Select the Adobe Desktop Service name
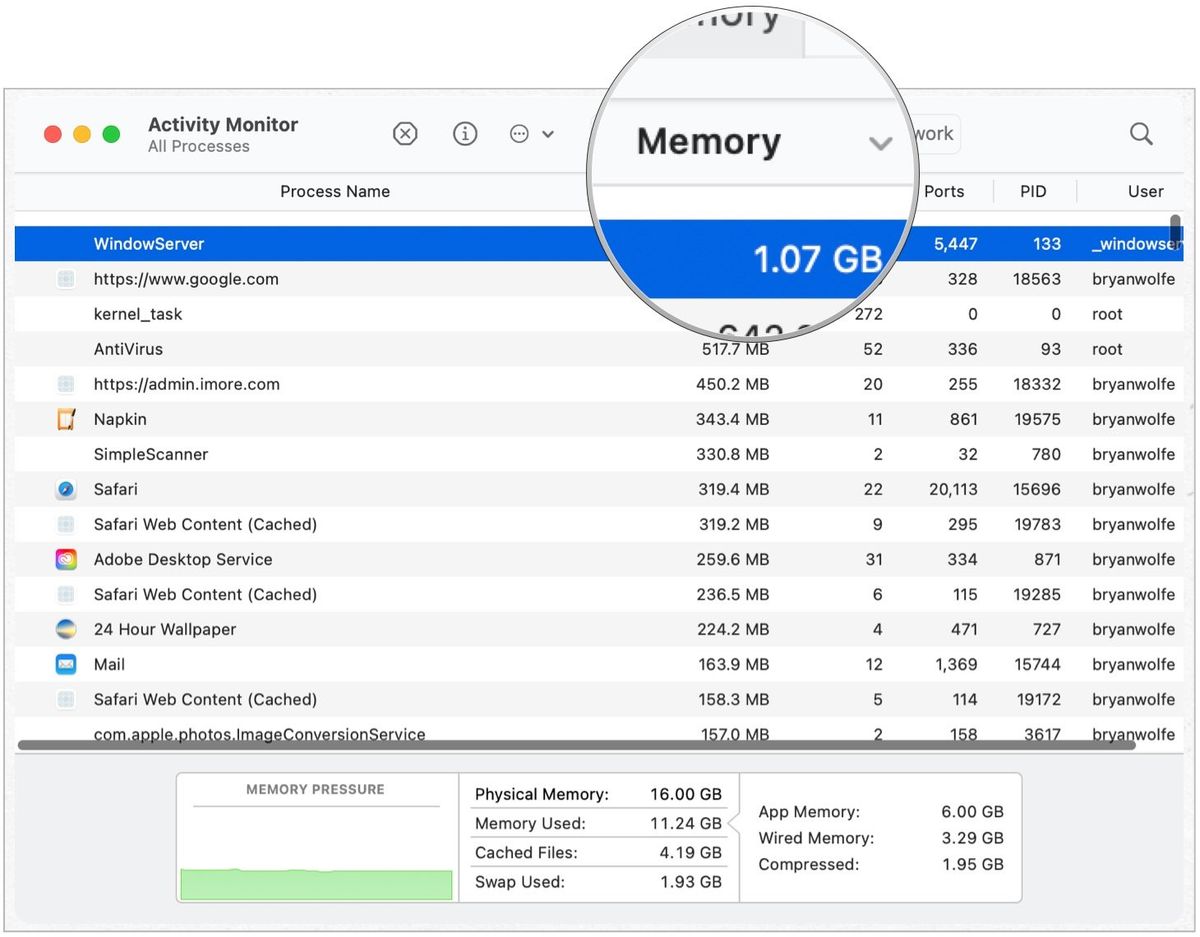 pyautogui.click(x=183, y=559)
